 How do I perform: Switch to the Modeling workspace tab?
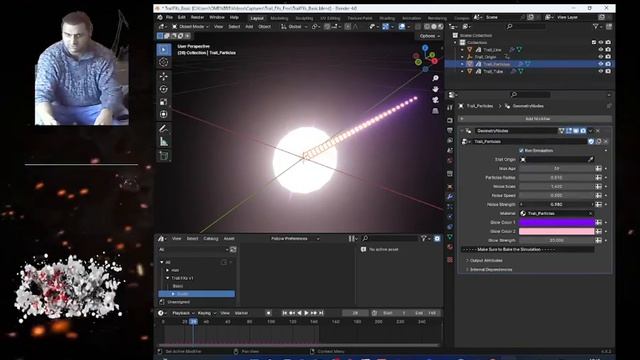(x=279, y=18)
